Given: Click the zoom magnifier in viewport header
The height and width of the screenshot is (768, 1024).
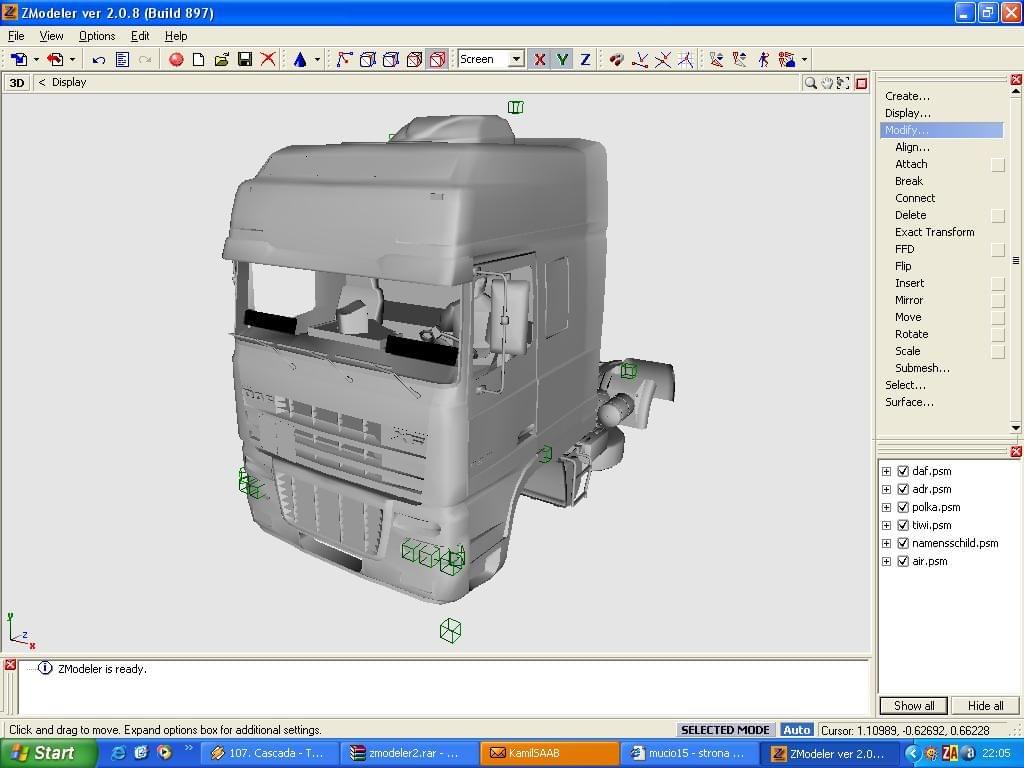Looking at the screenshot, I should pyautogui.click(x=810, y=83).
